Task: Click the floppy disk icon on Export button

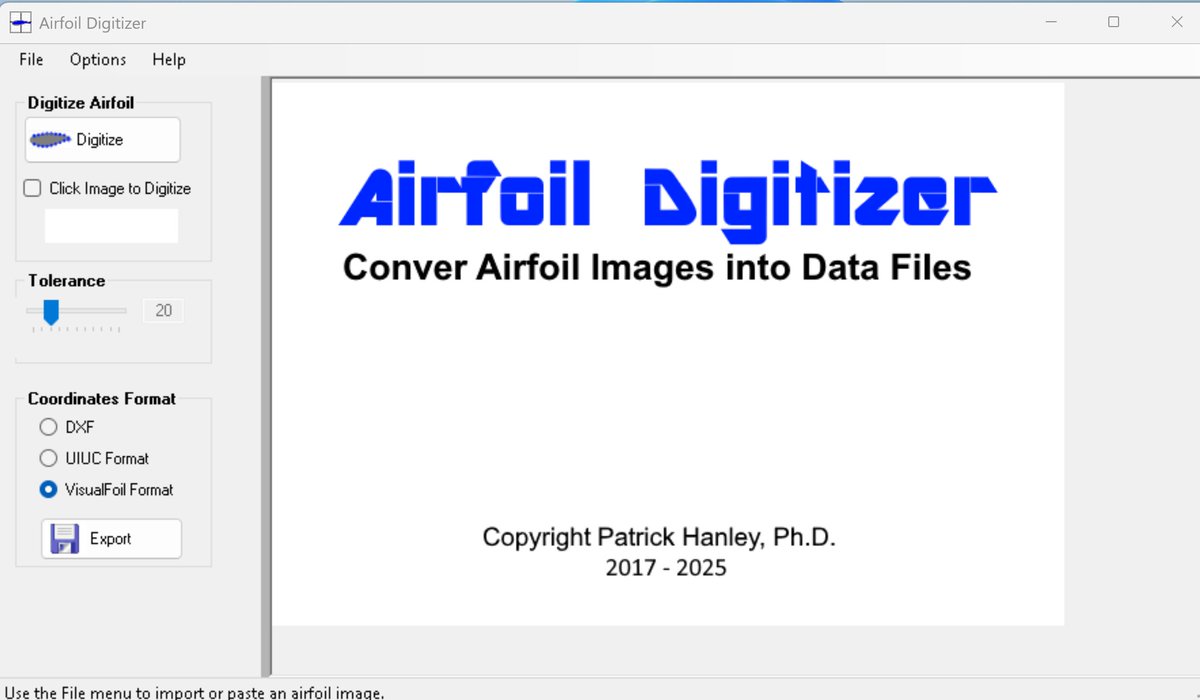Action: click(64, 538)
